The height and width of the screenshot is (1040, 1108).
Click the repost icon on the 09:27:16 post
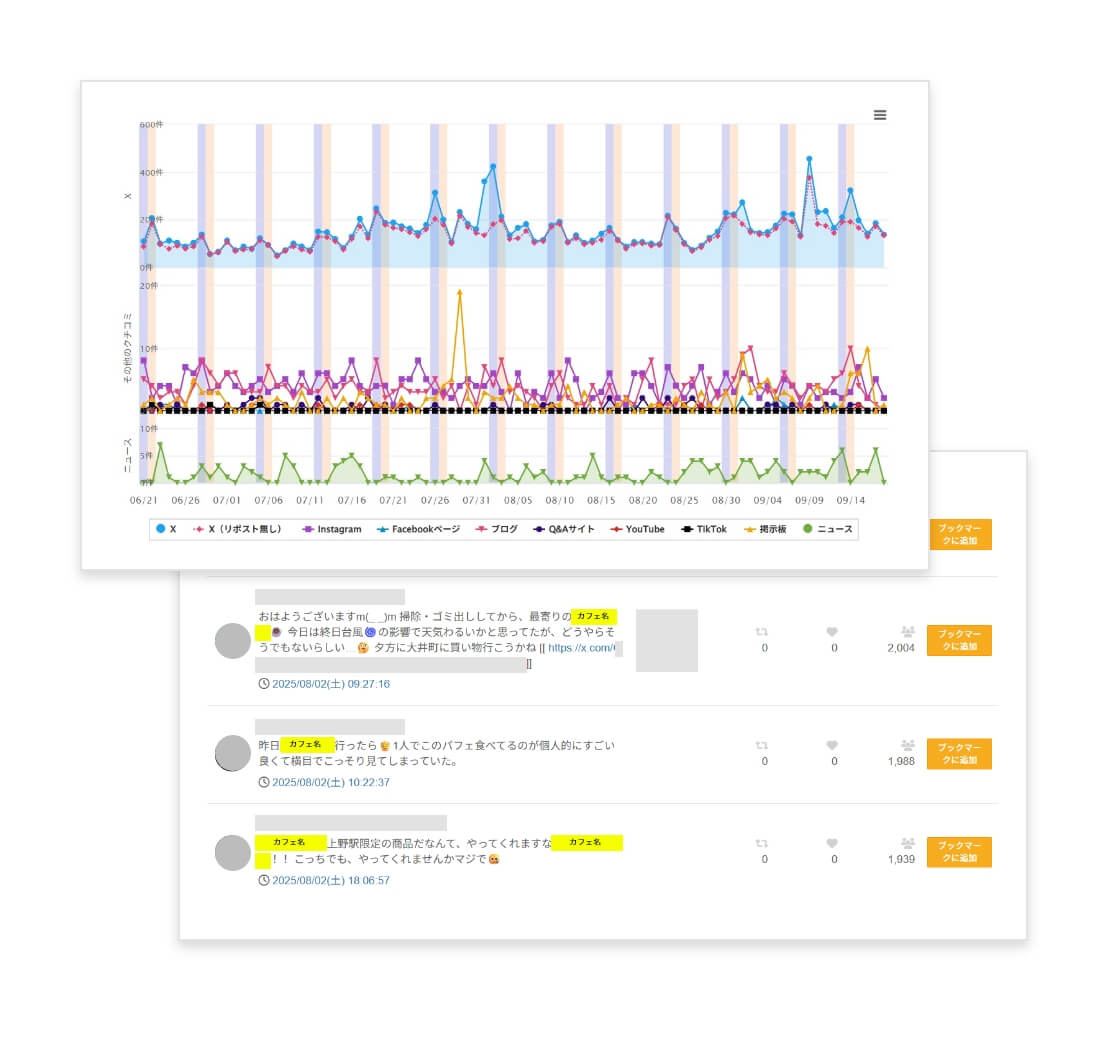[x=764, y=632]
